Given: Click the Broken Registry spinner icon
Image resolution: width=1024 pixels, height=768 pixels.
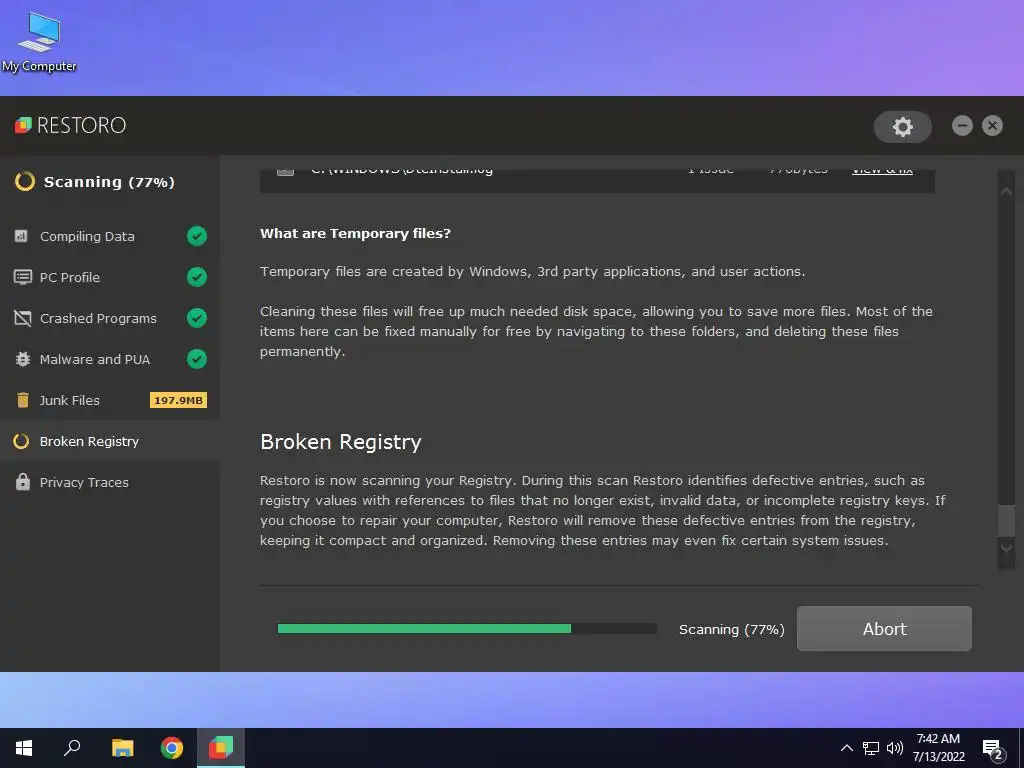Looking at the screenshot, I should [x=21, y=441].
